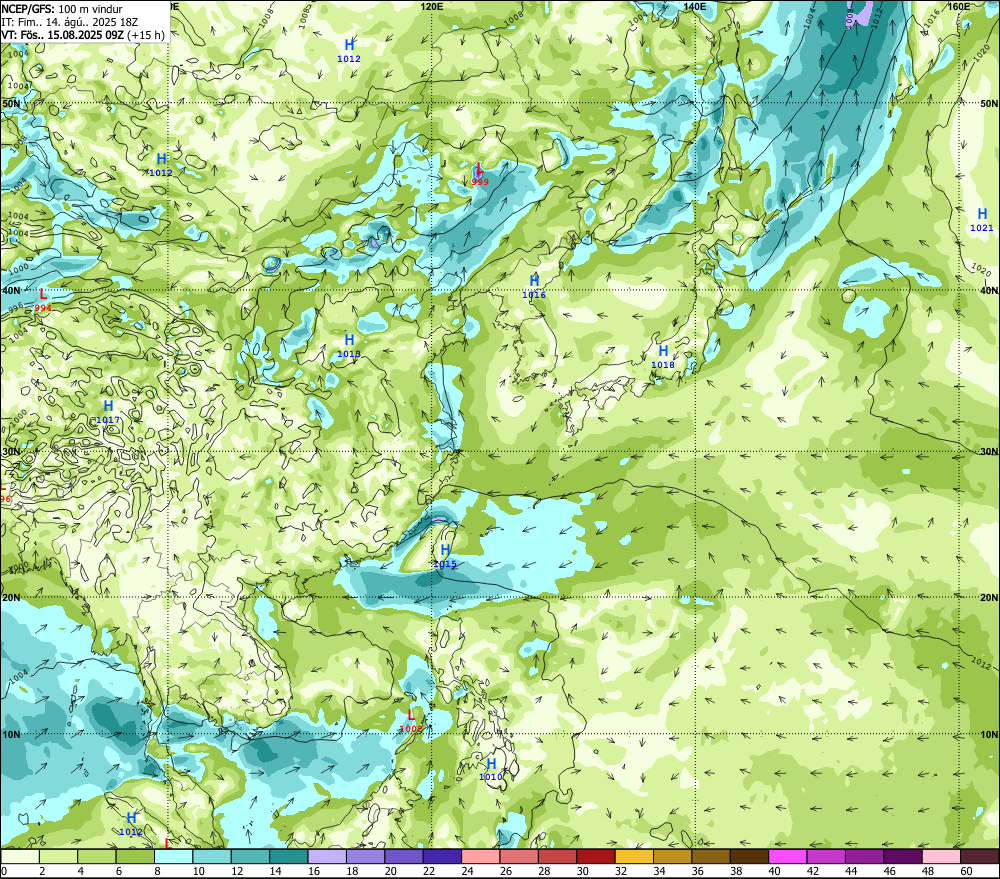Viewport: 1000px width, 879px height.
Task: Select the high pressure H 1010 marker
Action: pos(490,769)
